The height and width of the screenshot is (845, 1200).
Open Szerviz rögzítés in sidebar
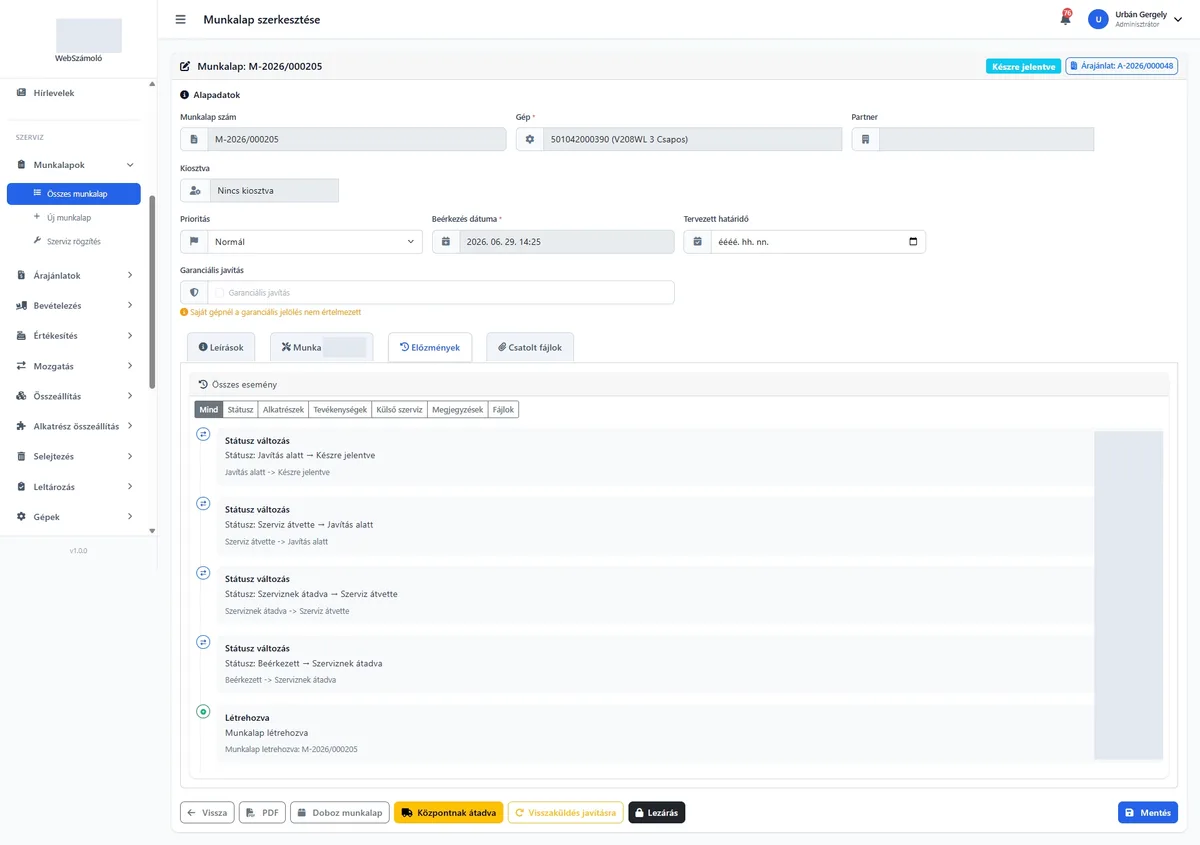click(x=74, y=241)
